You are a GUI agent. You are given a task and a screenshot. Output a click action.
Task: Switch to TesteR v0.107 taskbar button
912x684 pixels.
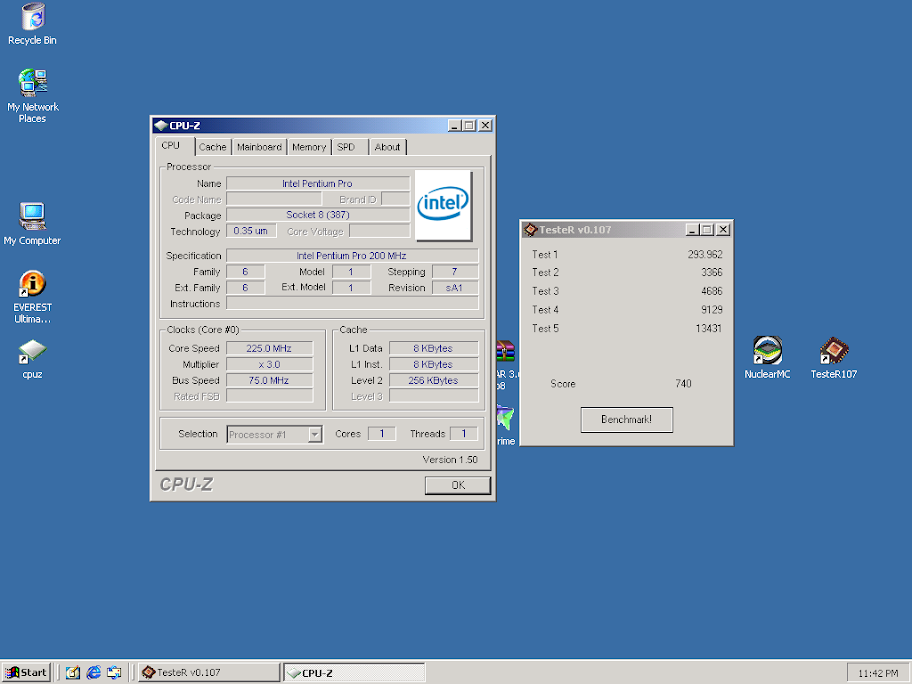[209, 672]
